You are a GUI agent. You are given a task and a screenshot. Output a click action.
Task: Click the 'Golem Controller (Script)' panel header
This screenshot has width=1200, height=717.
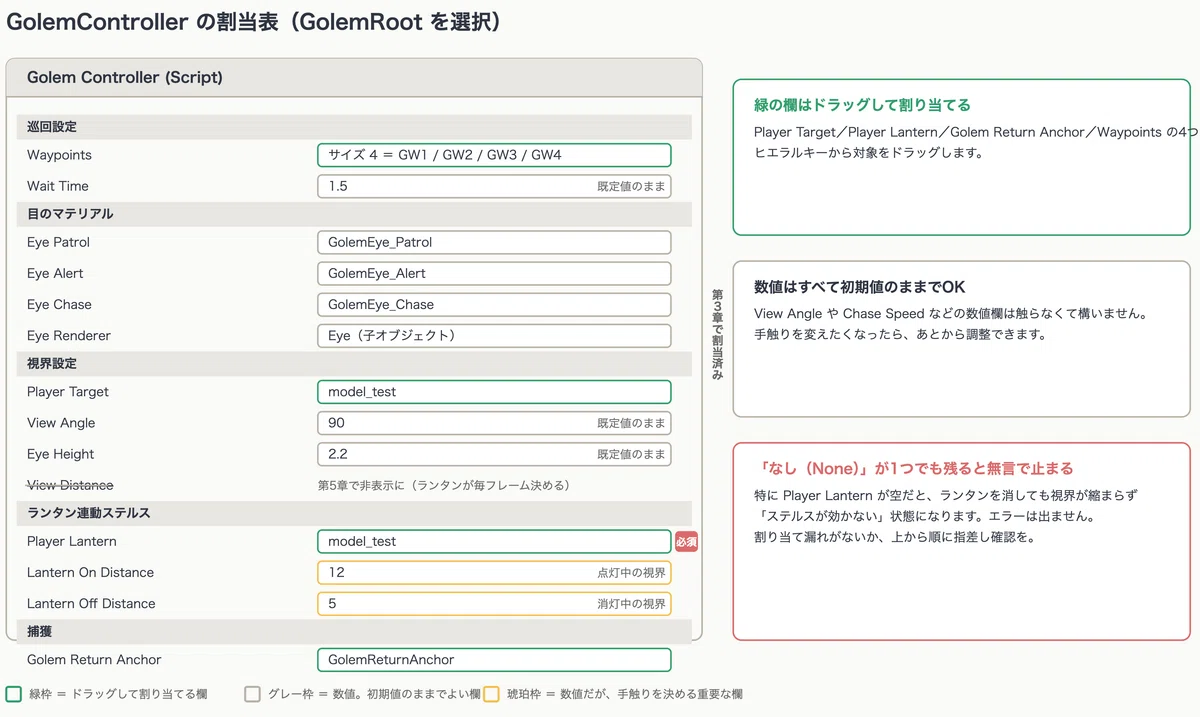(x=354, y=77)
